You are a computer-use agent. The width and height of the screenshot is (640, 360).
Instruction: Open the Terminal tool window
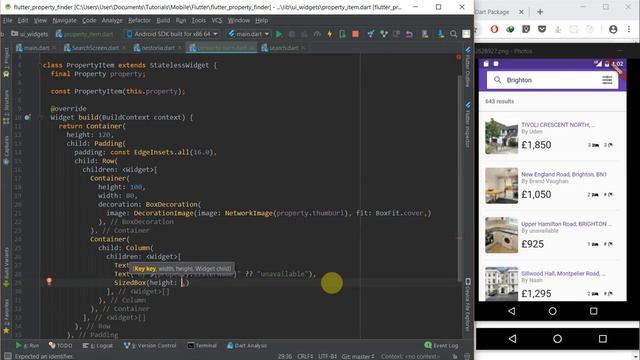(202, 346)
